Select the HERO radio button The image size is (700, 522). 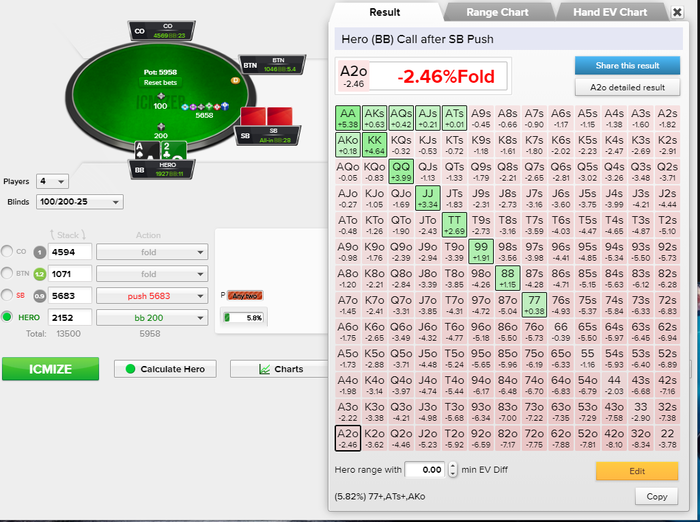coord(7,317)
